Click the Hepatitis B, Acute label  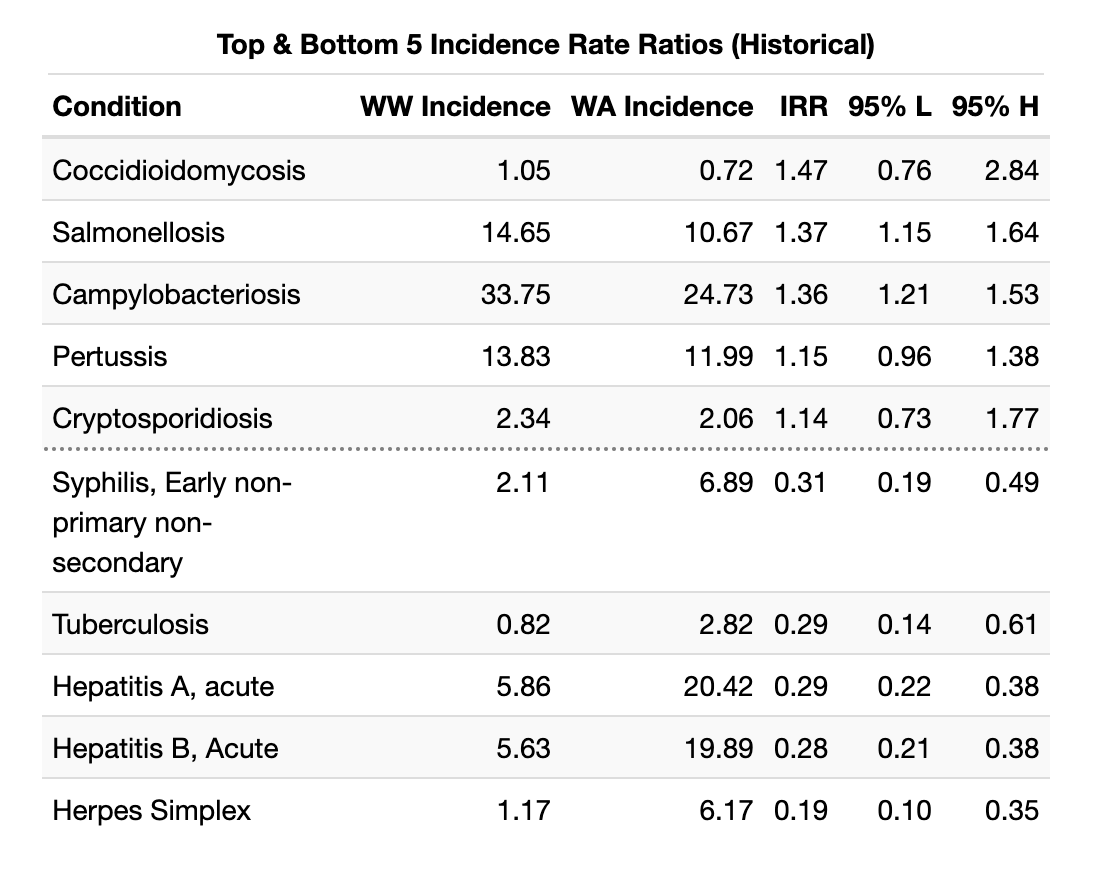(x=165, y=748)
